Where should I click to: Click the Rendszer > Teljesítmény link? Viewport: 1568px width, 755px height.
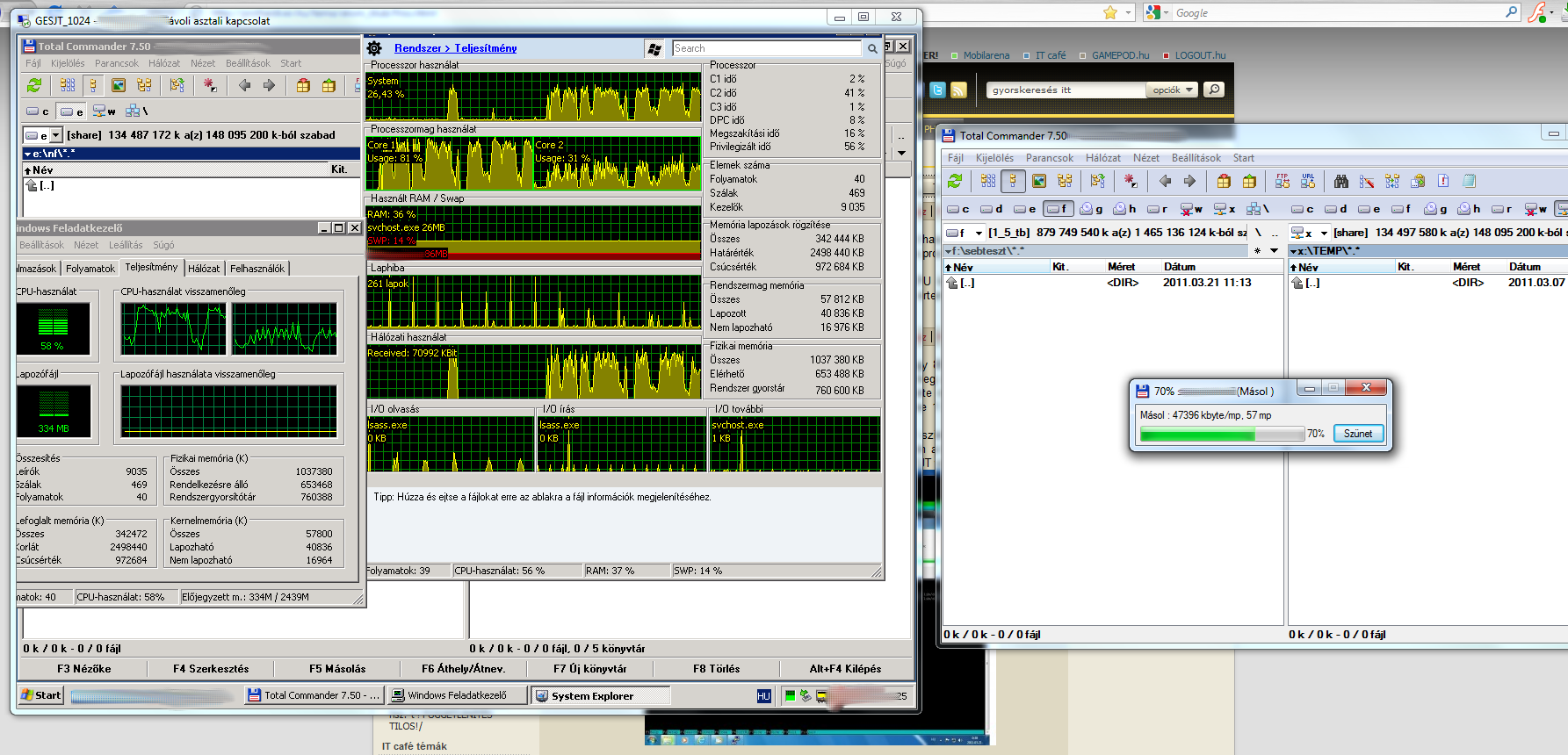coord(455,48)
